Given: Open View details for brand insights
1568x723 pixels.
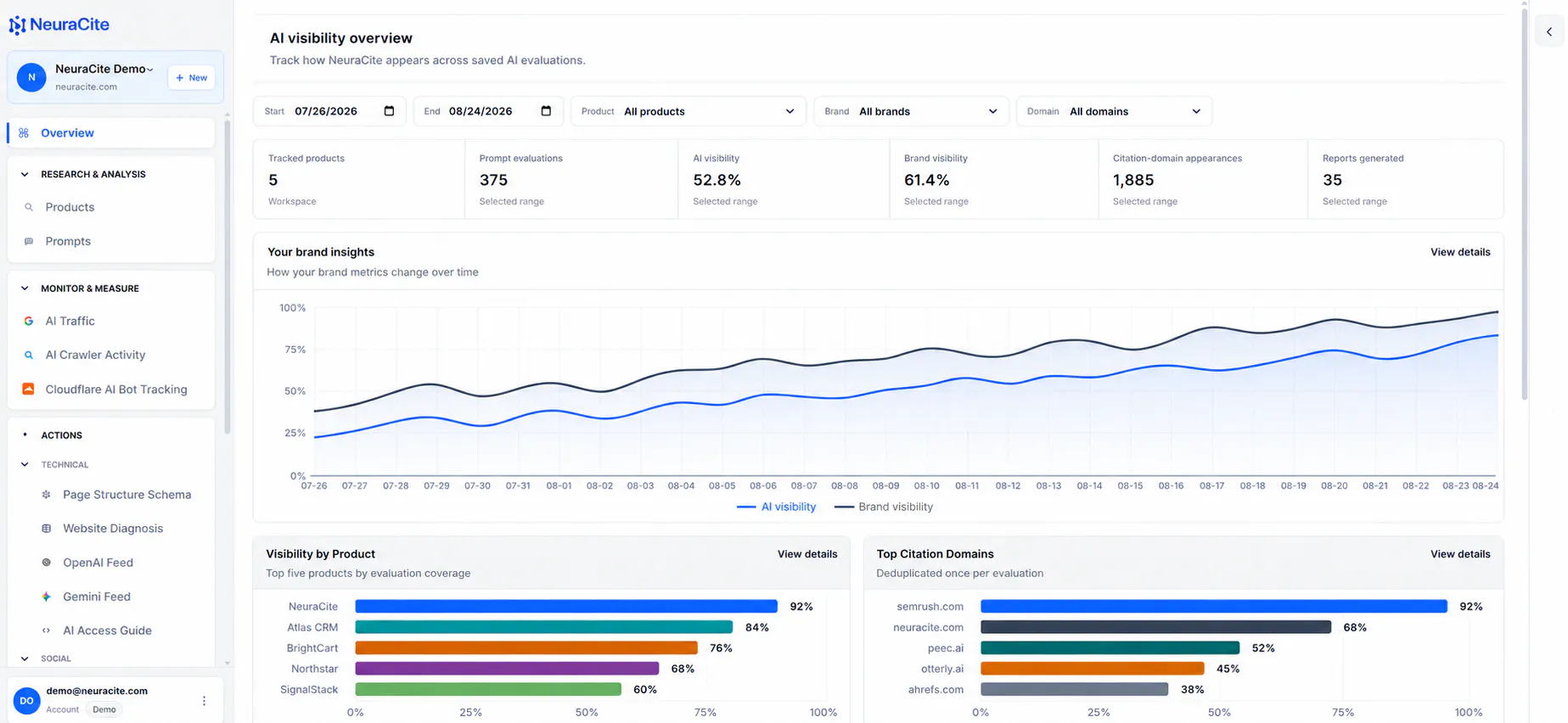Looking at the screenshot, I should click(x=1460, y=252).
